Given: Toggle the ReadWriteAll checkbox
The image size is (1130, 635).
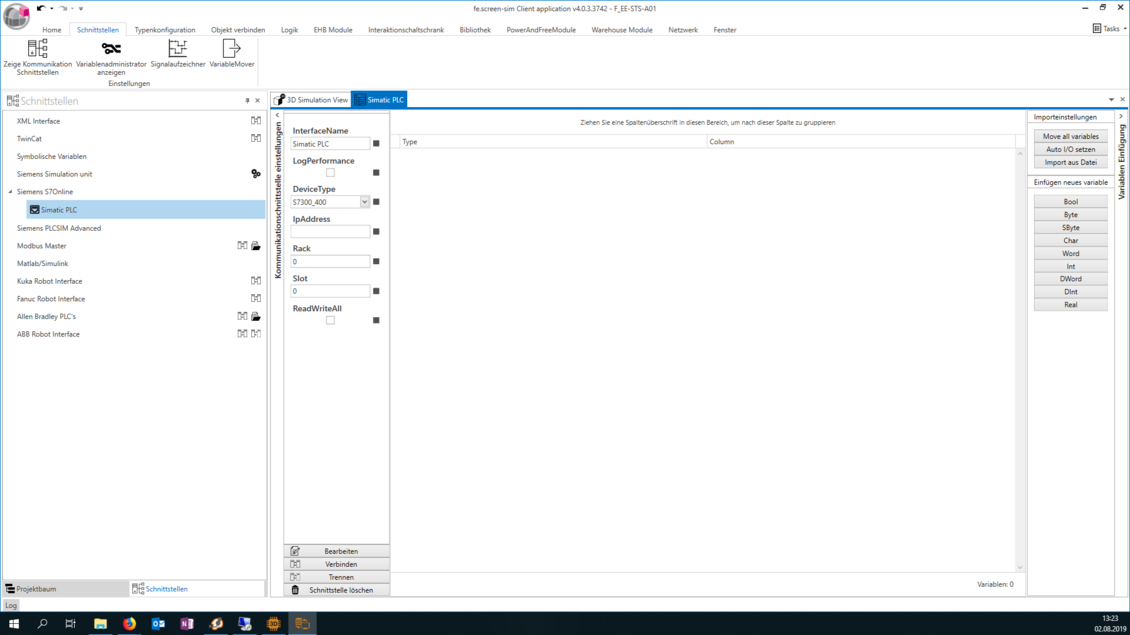Looking at the screenshot, I should (330, 321).
